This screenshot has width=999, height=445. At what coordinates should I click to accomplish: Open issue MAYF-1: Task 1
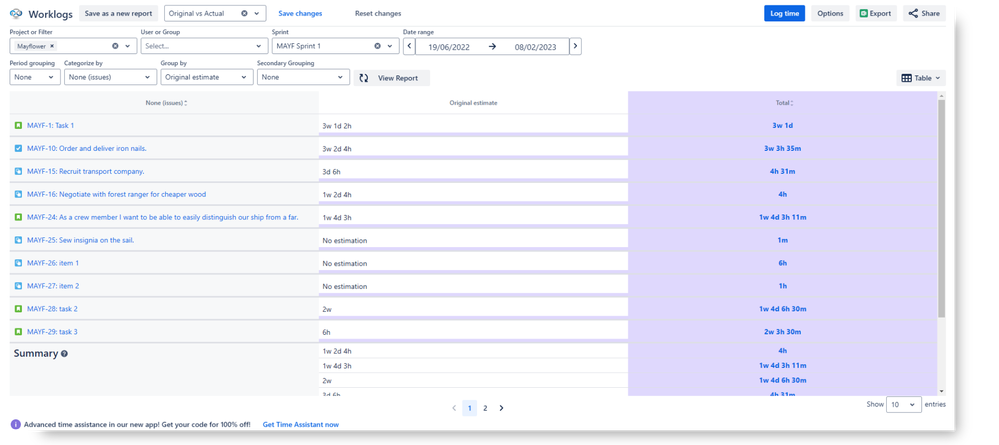[x=50, y=126]
